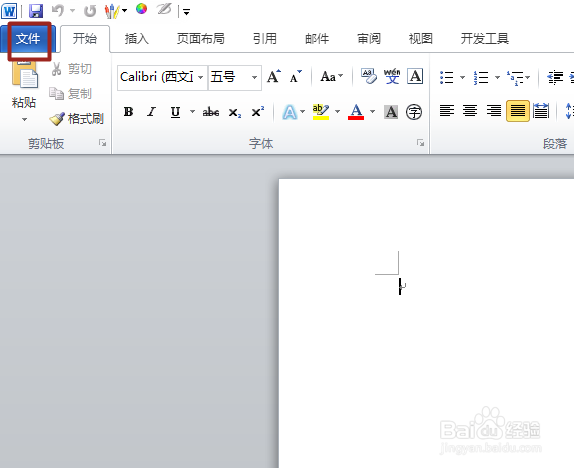Click Shrink Font icon

coord(296,77)
